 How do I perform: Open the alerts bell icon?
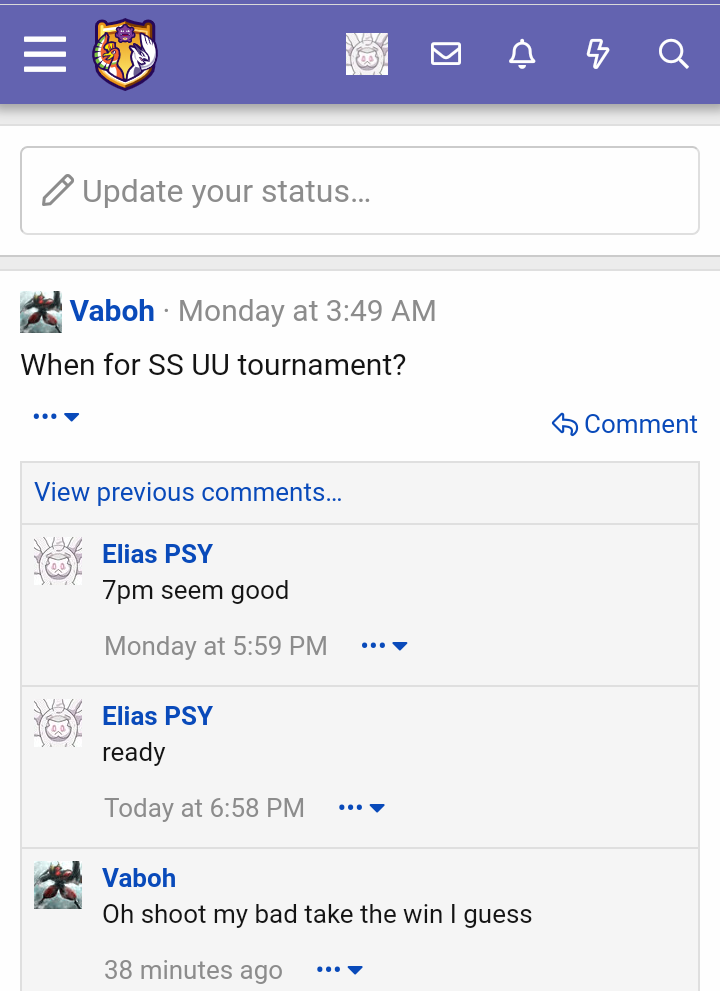point(522,54)
